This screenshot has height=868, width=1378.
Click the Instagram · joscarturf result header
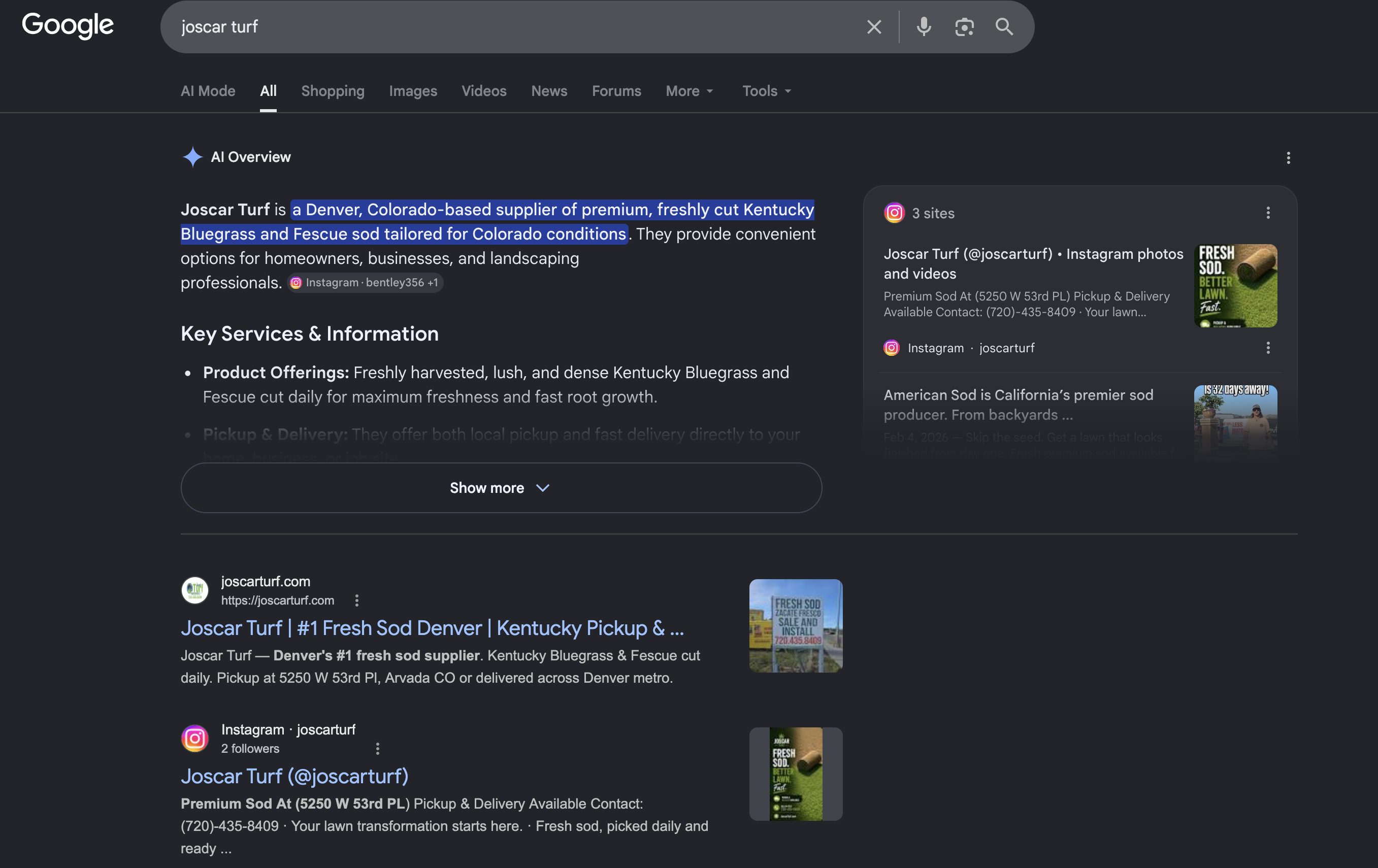point(288,729)
